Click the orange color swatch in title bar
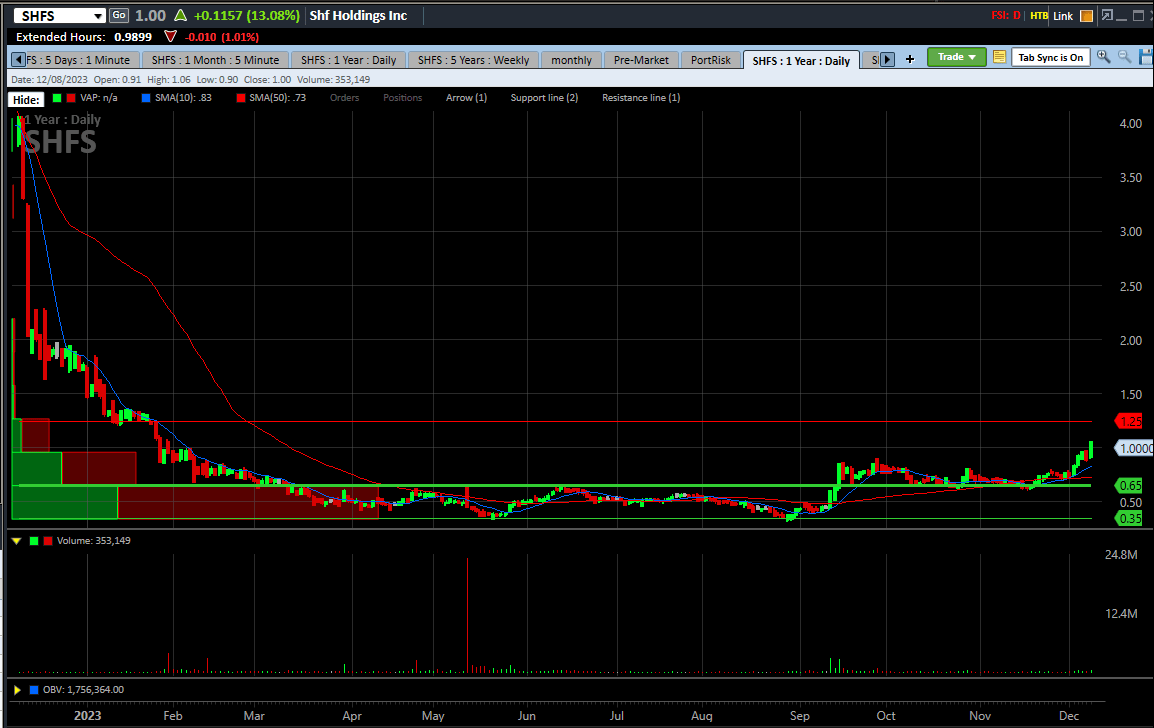1154x728 pixels. pos(1086,15)
